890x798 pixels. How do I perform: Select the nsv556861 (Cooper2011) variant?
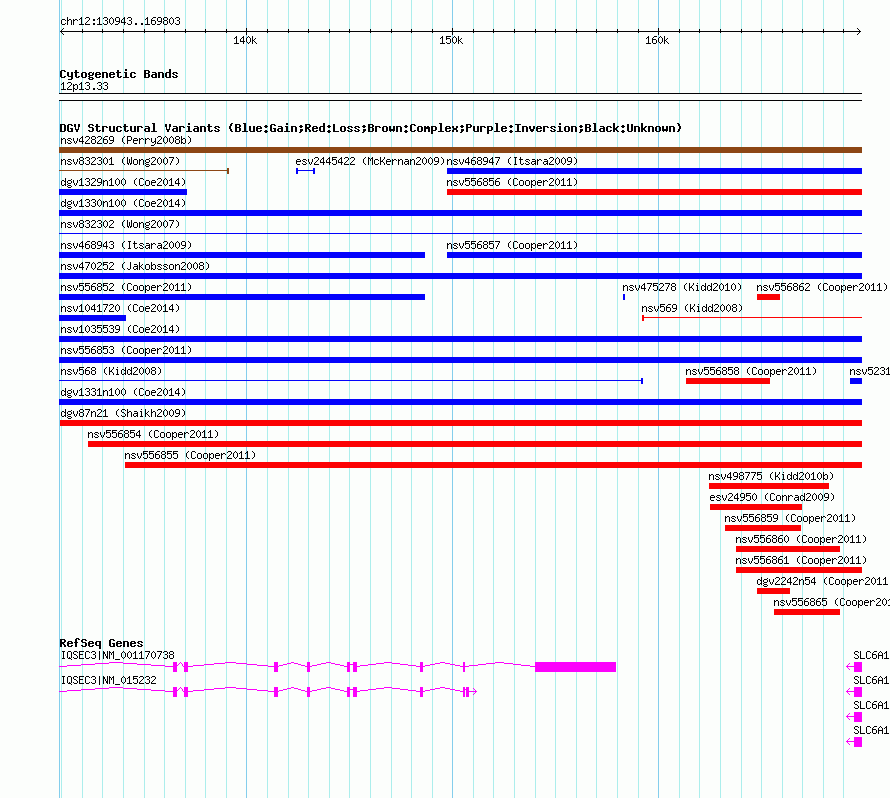[x=799, y=570]
